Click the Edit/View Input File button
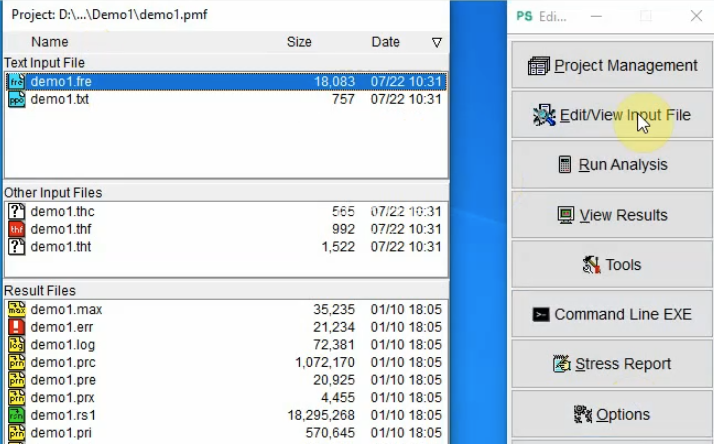The height and width of the screenshot is (444, 714). point(611,115)
